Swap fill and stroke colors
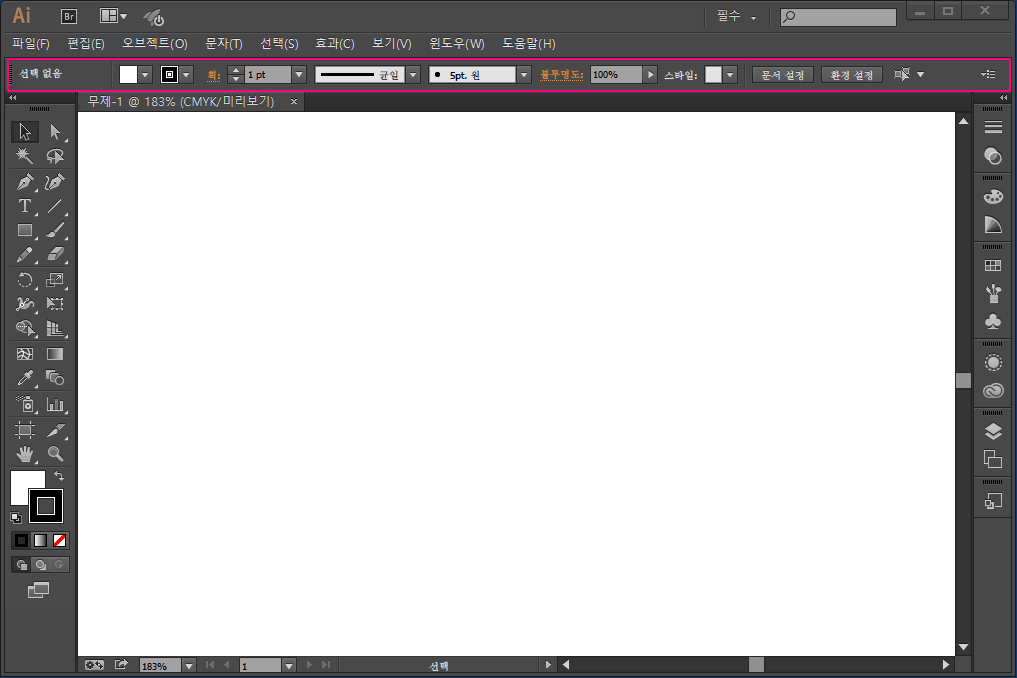Viewport: 1017px width, 678px height. coord(58,477)
